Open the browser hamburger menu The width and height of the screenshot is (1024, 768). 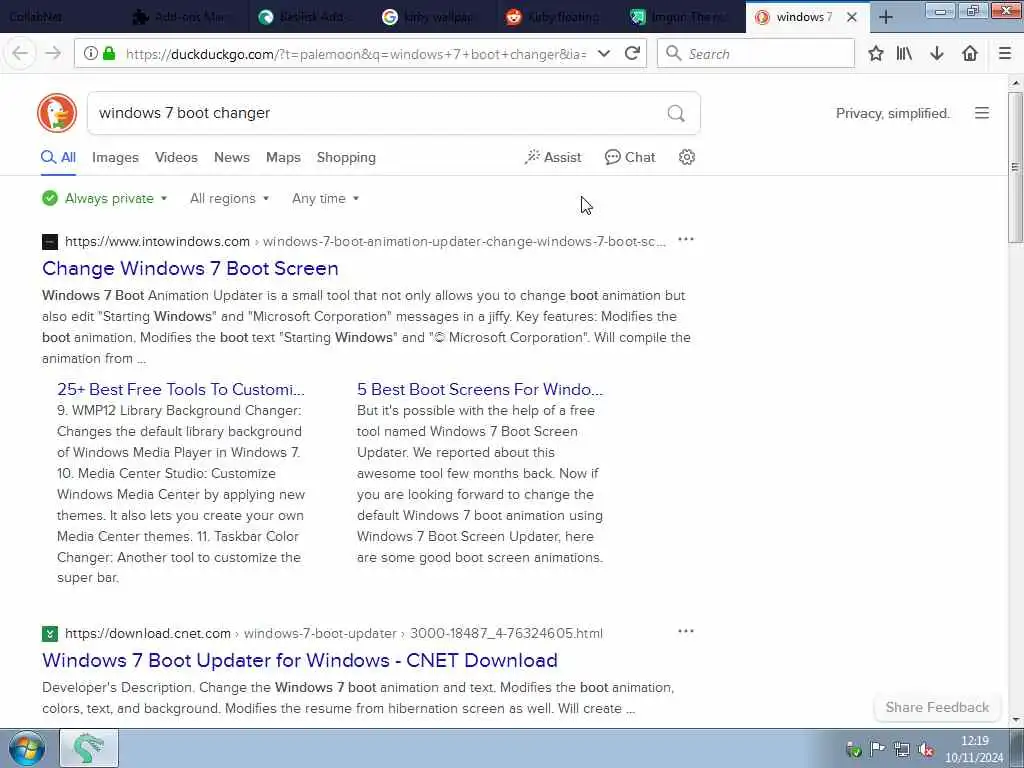click(x=1005, y=54)
